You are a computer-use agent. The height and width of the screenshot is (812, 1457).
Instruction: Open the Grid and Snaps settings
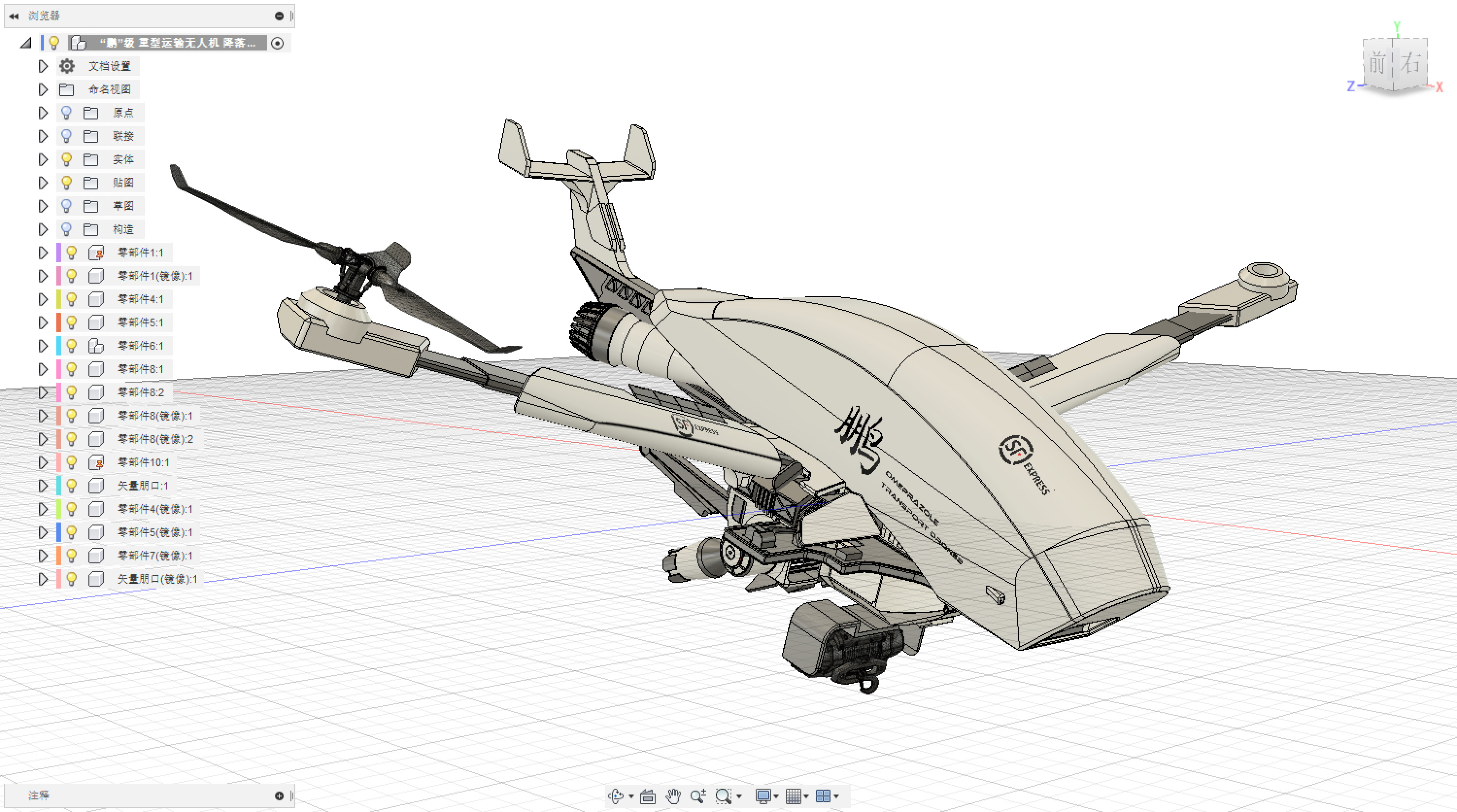pyautogui.click(x=794, y=796)
